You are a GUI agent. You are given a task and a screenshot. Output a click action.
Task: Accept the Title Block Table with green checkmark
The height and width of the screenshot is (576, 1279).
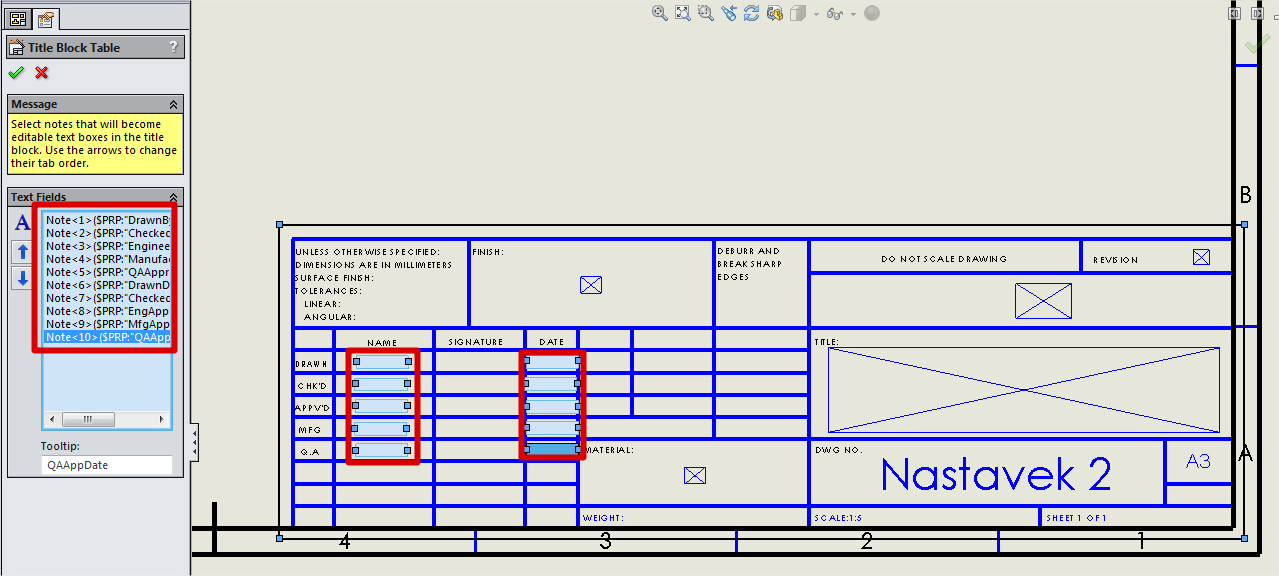[16, 72]
